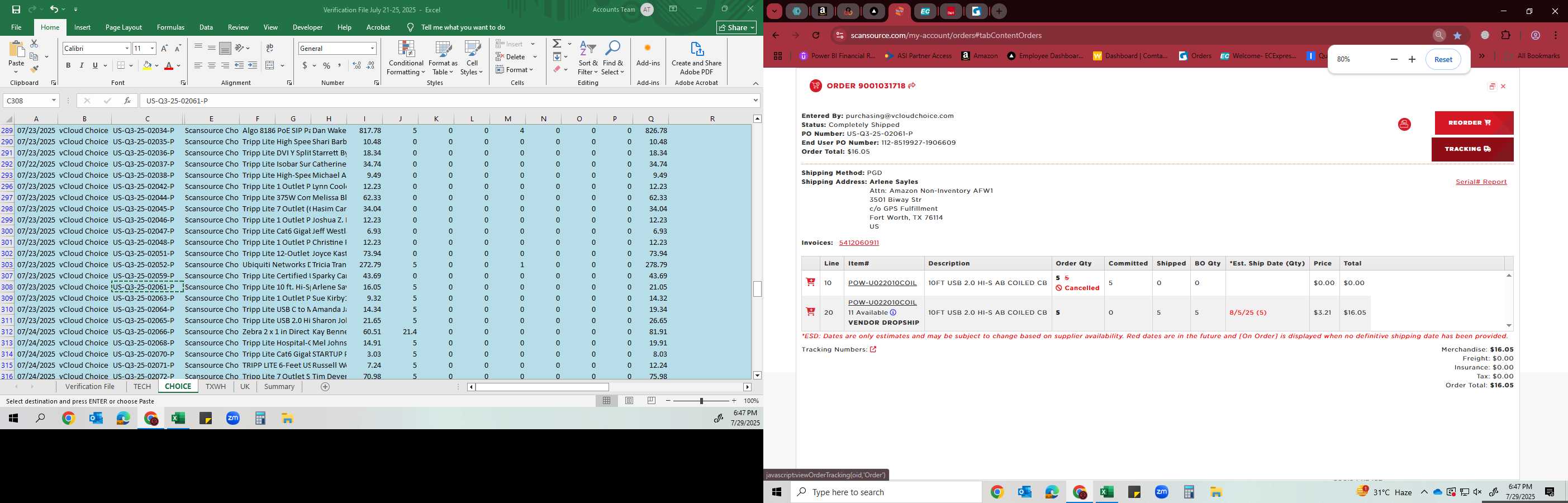Add a new sheet with the plus icon
Screen dimensions: 1568x503
(325, 387)
